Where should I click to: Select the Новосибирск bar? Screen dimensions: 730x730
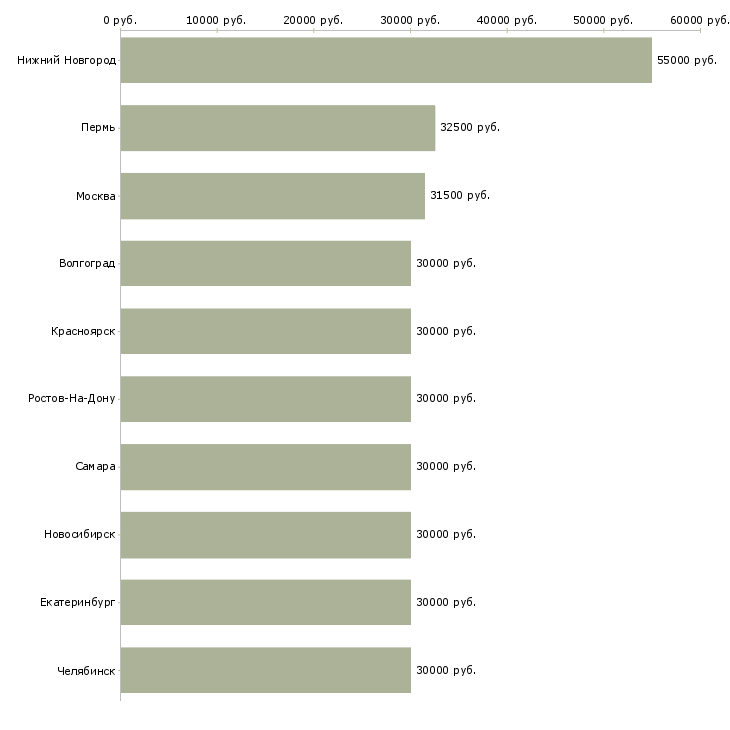coord(266,535)
